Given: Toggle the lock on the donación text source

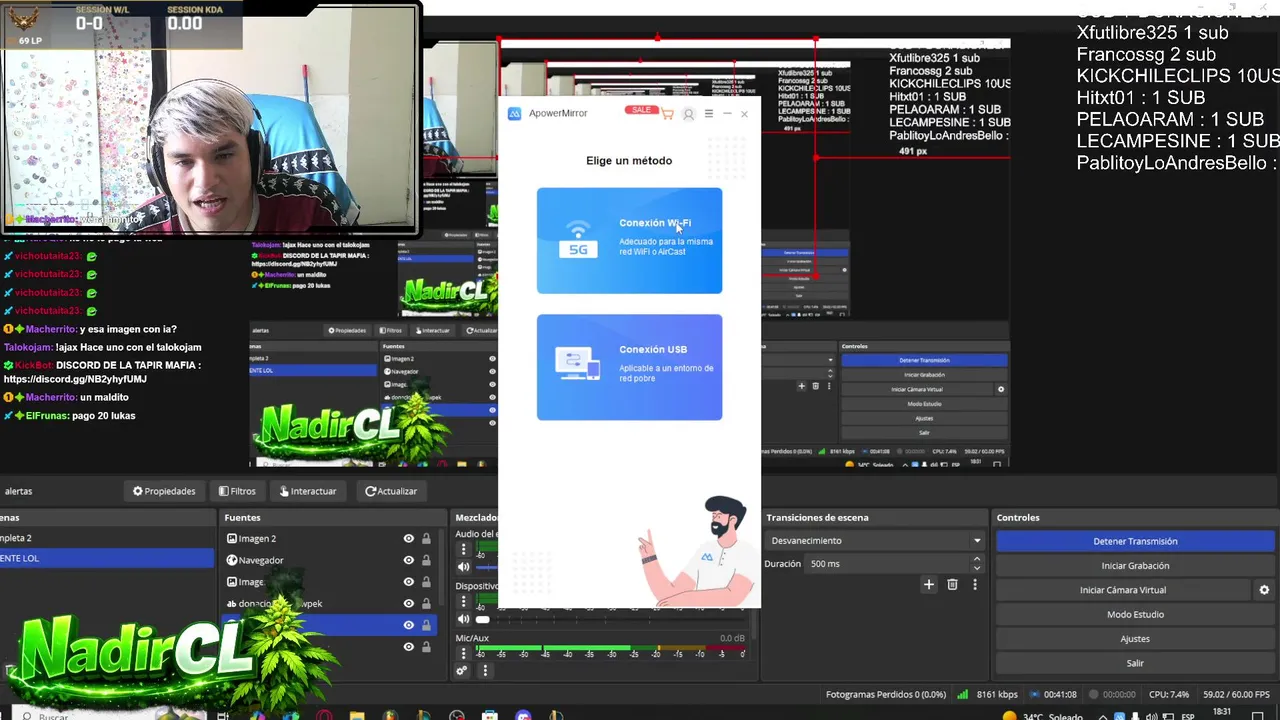Looking at the screenshot, I should (x=426, y=603).
